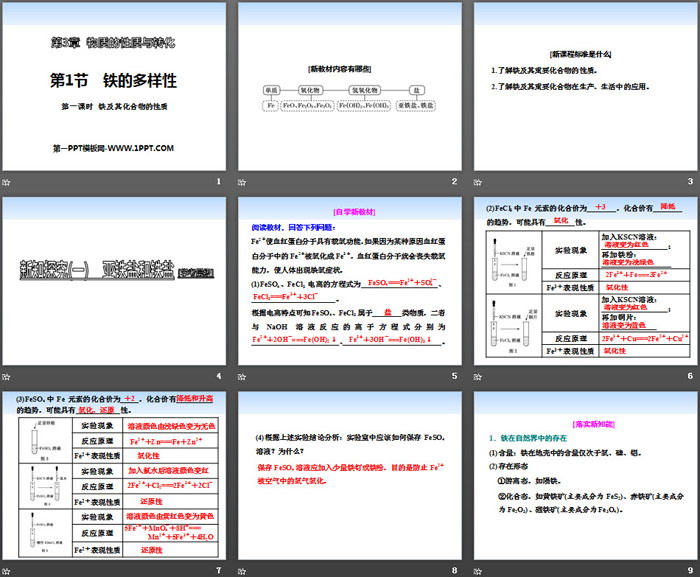The width and height of the screenshot is (700, 577).
Task: Open slide 6 FeCl₃ experiment table
Action: tap(583, 281)
